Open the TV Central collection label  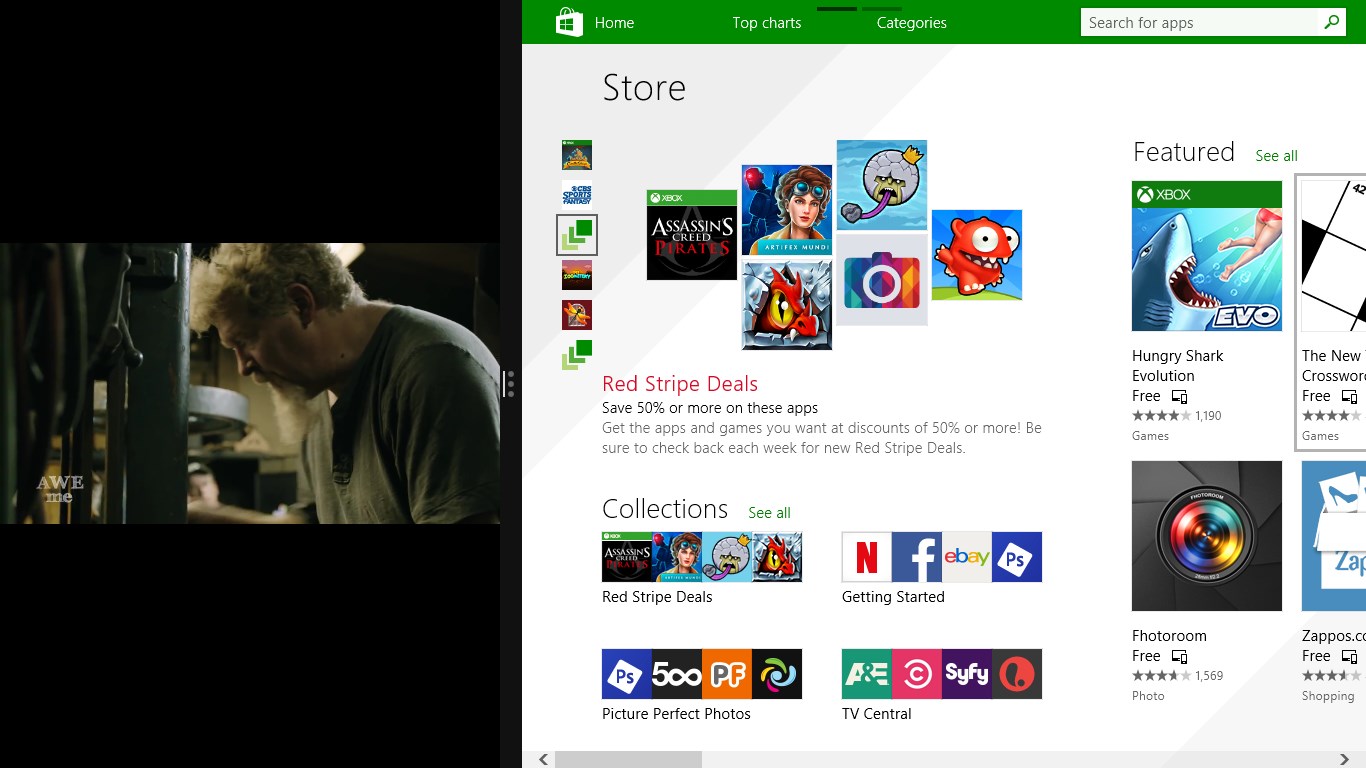point(877,714)
